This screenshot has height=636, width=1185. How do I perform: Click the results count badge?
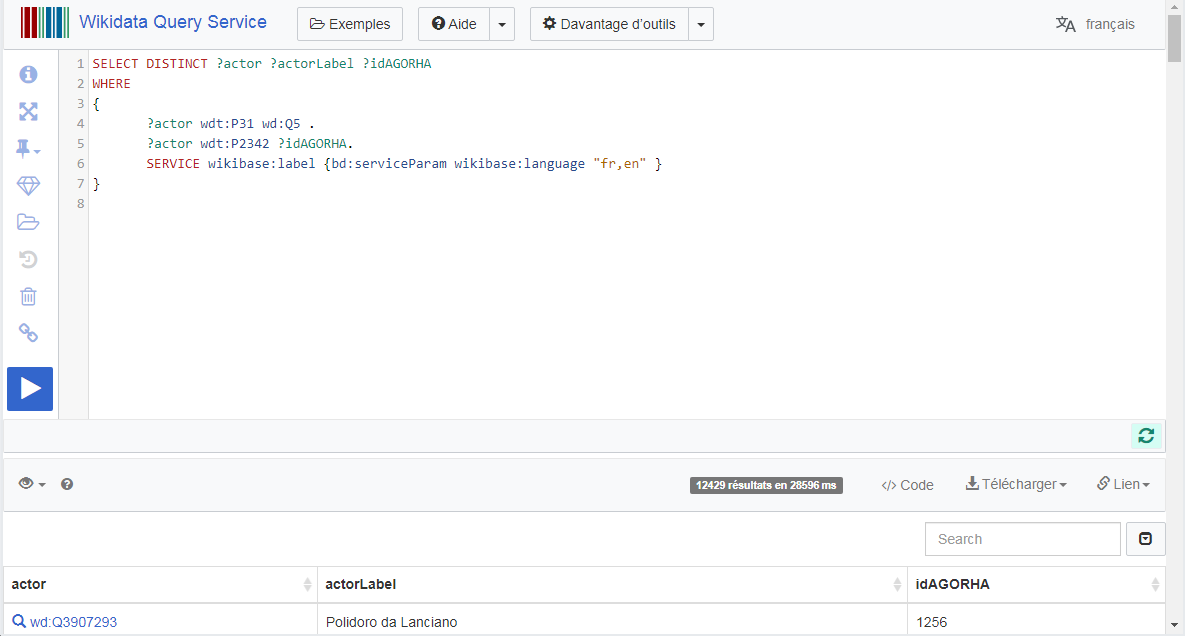click(766, 485)
